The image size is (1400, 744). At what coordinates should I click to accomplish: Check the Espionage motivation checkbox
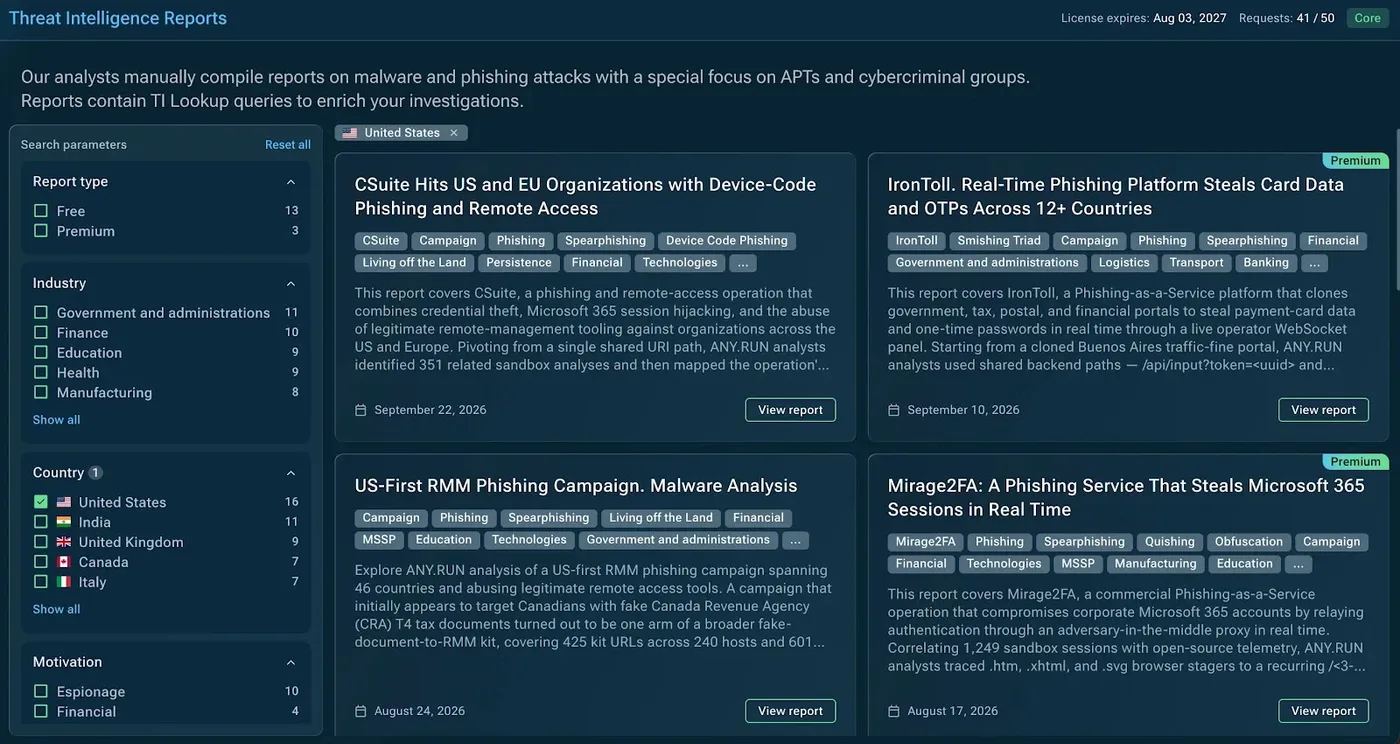[x=41, y=692]
